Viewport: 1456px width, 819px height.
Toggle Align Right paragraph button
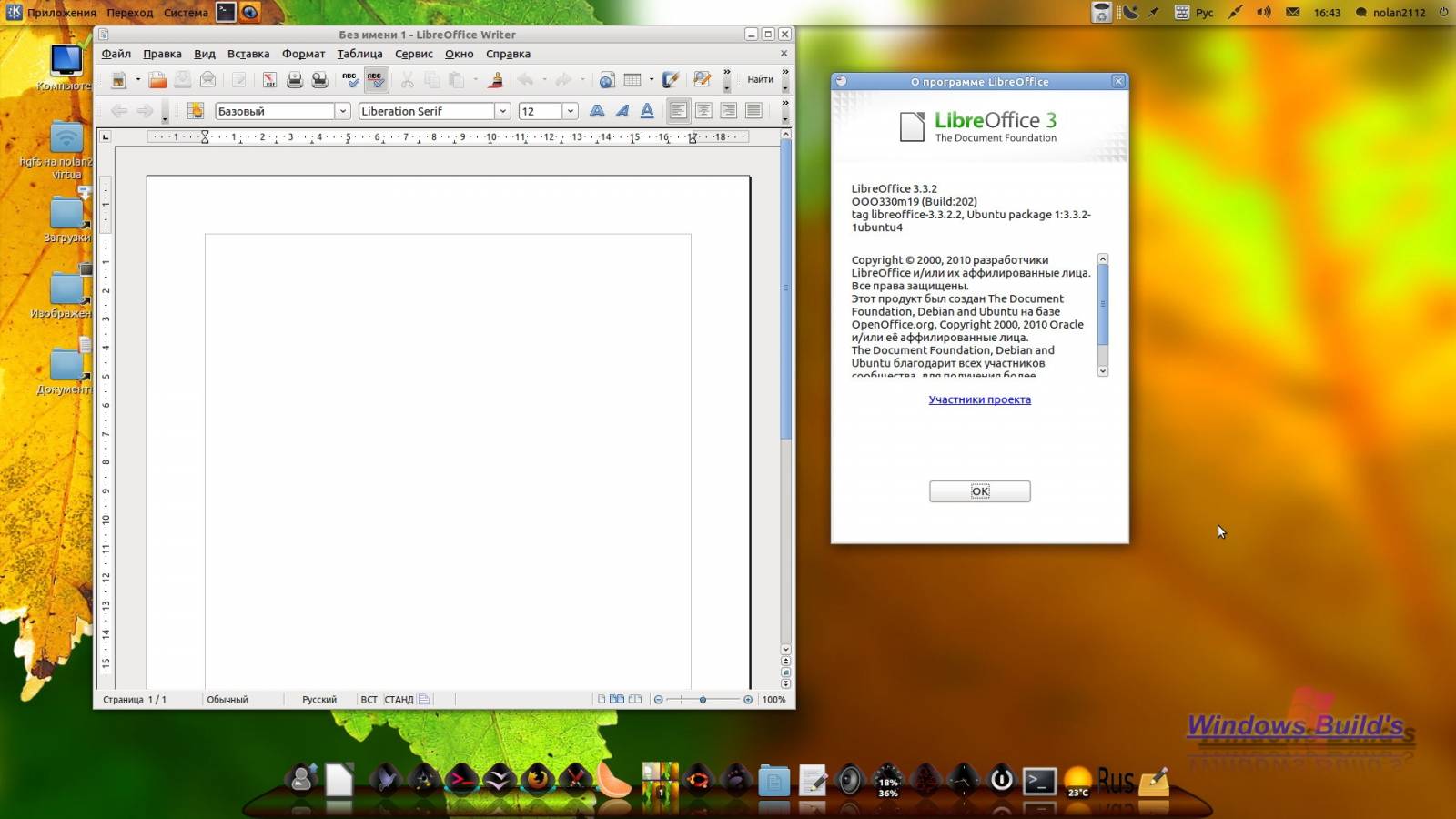[728, 111]
